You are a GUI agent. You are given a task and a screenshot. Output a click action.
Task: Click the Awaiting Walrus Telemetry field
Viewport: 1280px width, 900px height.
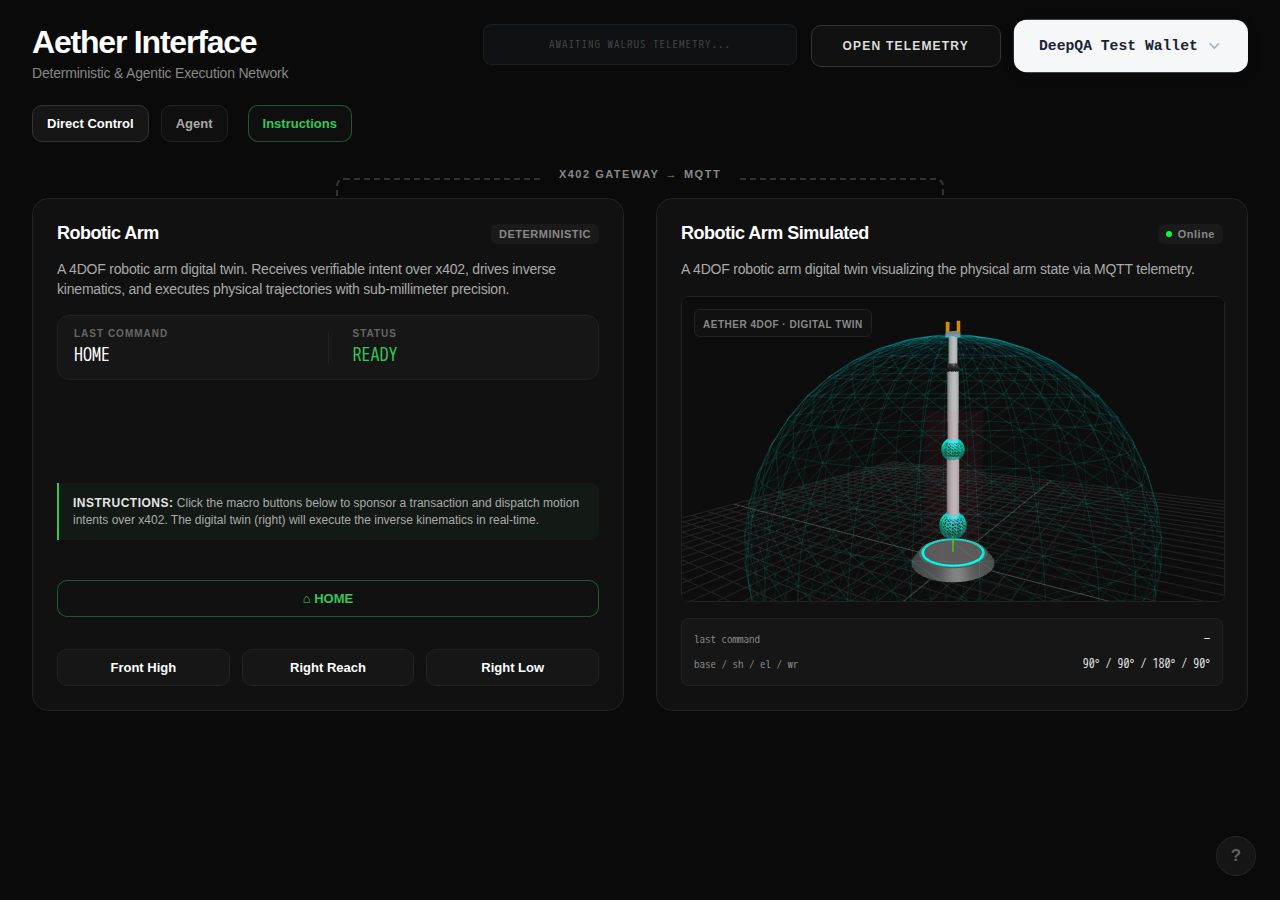tap(640, 45)
